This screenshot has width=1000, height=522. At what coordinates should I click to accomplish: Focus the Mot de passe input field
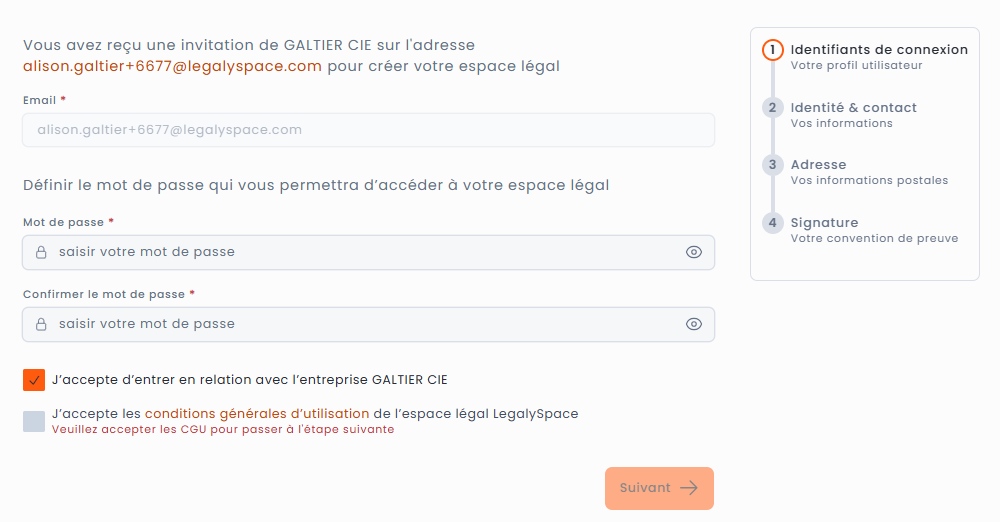(x=360, y=252)
